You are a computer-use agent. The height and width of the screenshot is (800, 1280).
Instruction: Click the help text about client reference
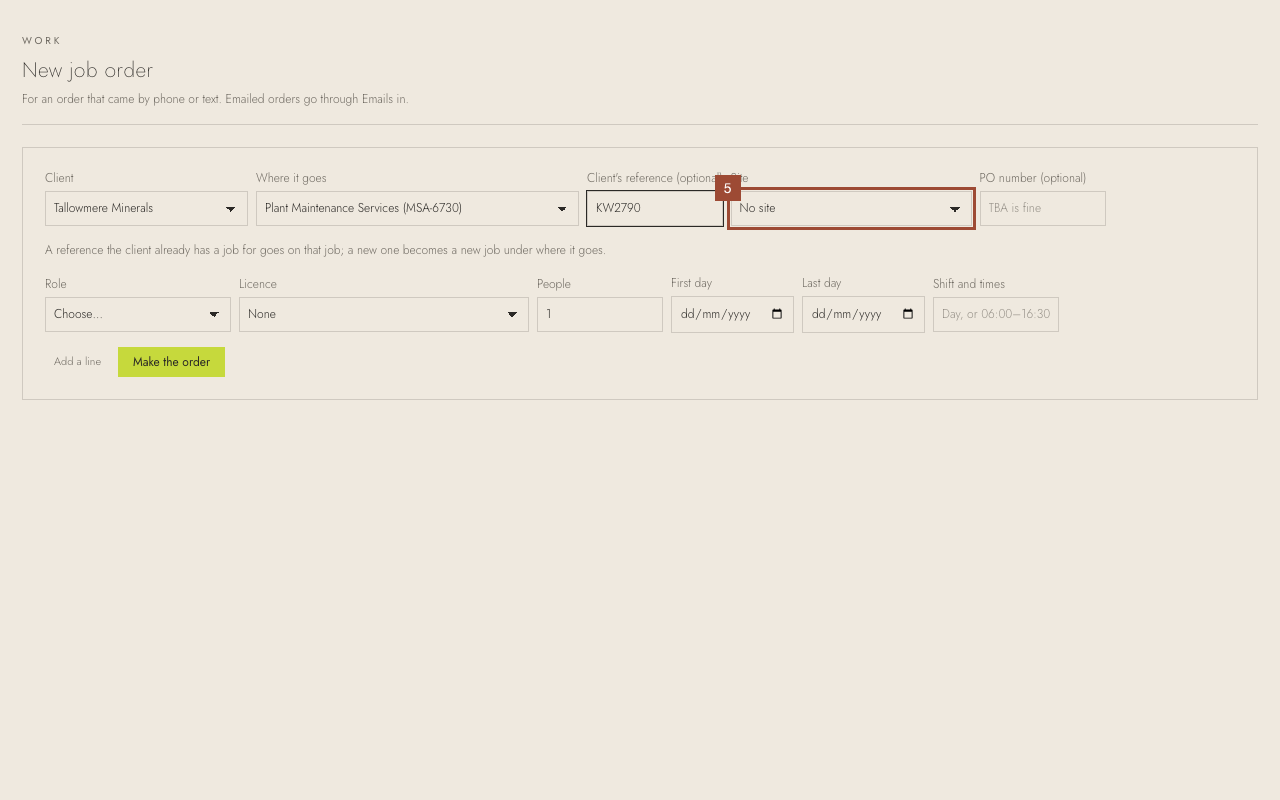pos(325,250)
